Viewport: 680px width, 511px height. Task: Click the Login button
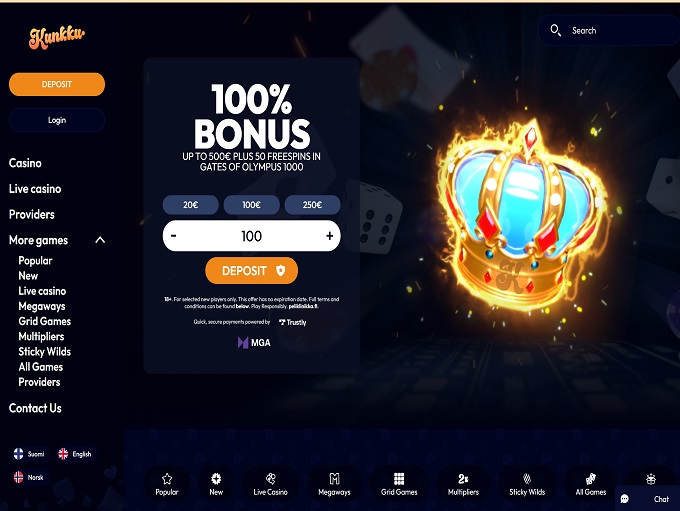(x=57, y=120)
